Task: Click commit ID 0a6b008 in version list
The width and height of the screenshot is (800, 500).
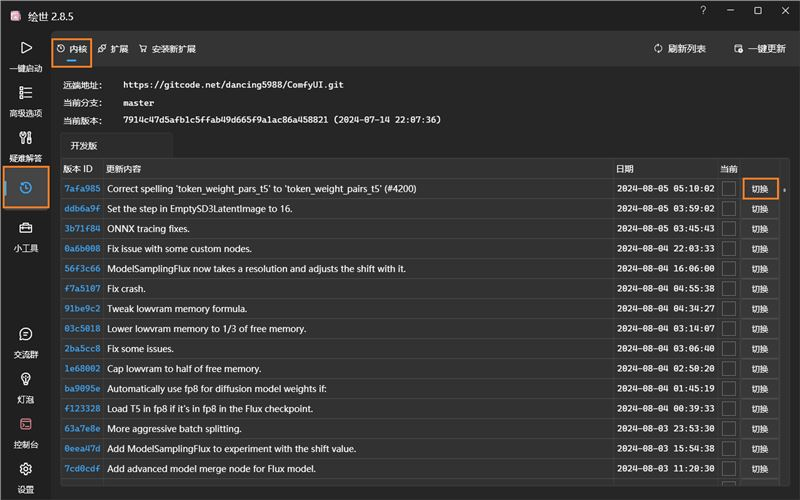Action: pos(82,248)
